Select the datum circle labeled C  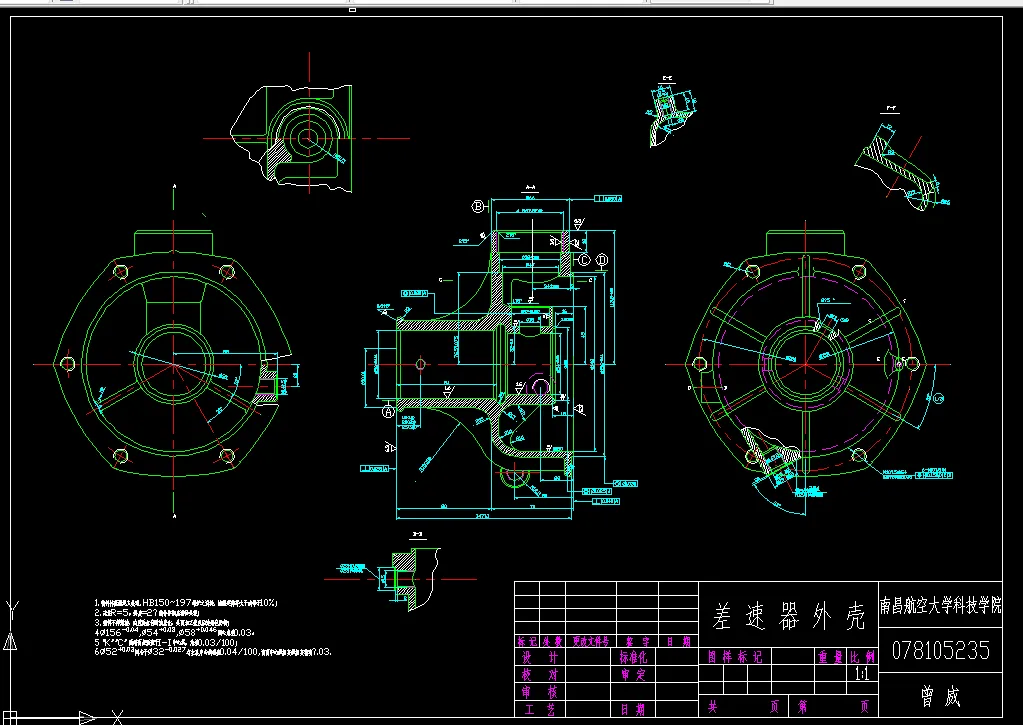click(x=585, y=260)
